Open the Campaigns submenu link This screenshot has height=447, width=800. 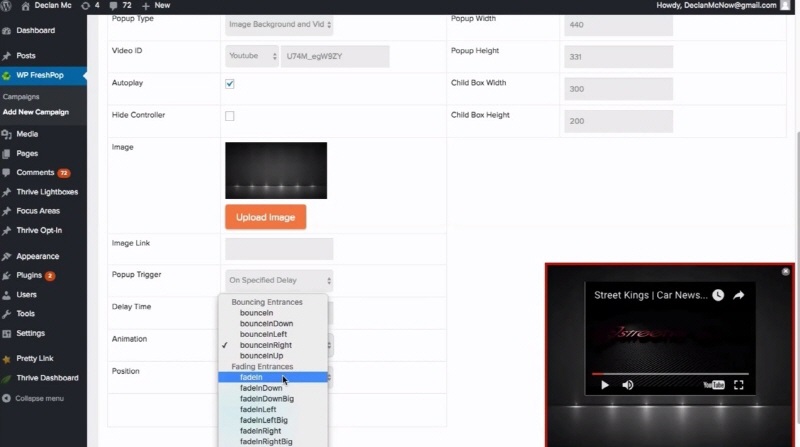coord(21,97)
